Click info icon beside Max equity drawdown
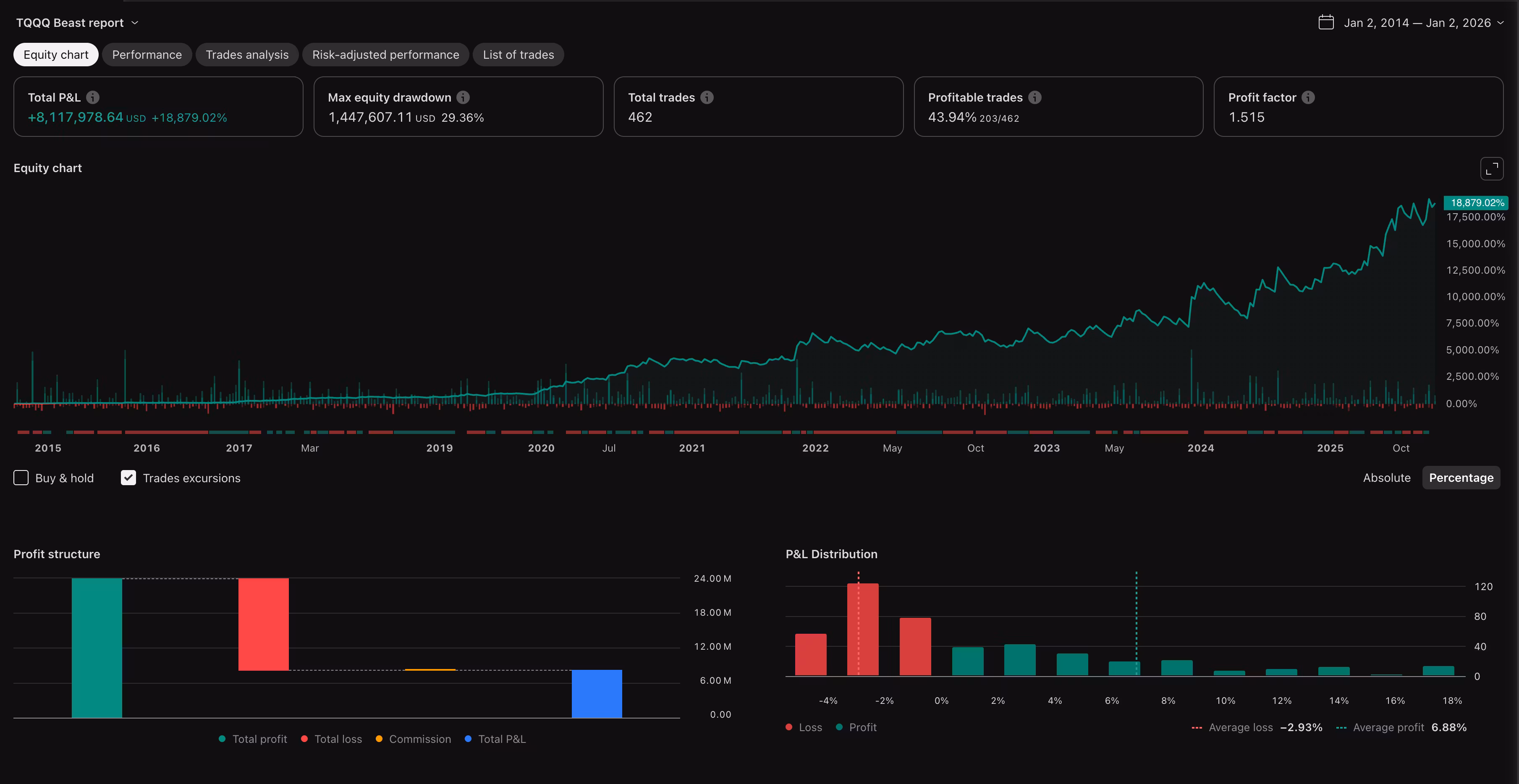Viewport: 1519px width, 784px height. tap(463, 97)
